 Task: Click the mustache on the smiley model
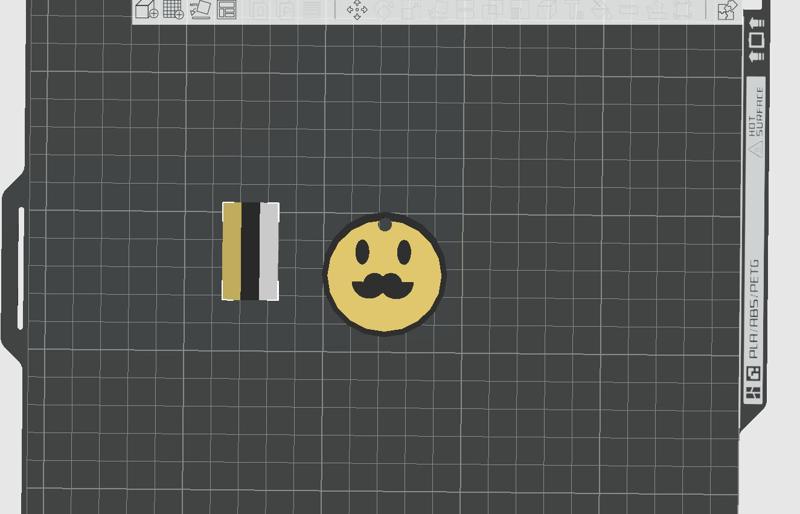[x=383, y=286]
